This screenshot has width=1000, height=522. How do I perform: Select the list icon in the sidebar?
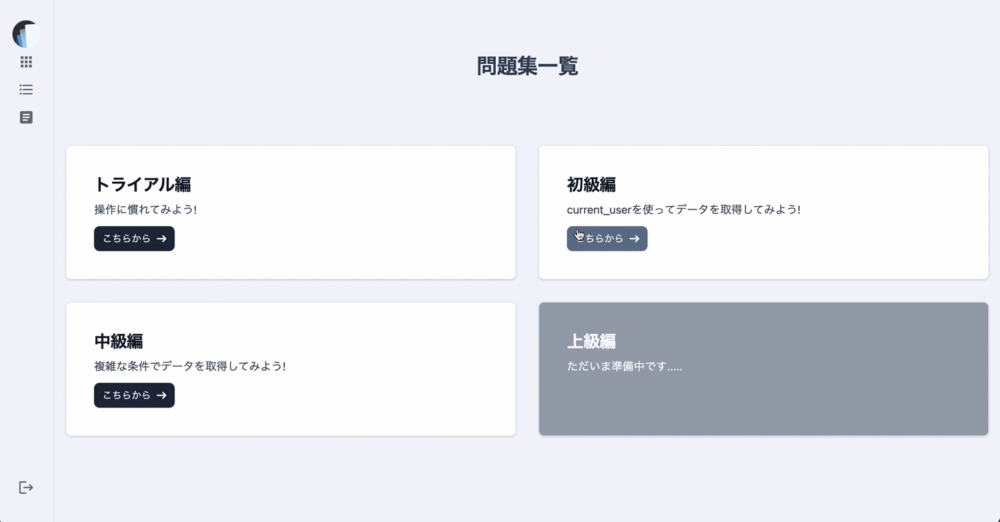(x=26, y=89)
